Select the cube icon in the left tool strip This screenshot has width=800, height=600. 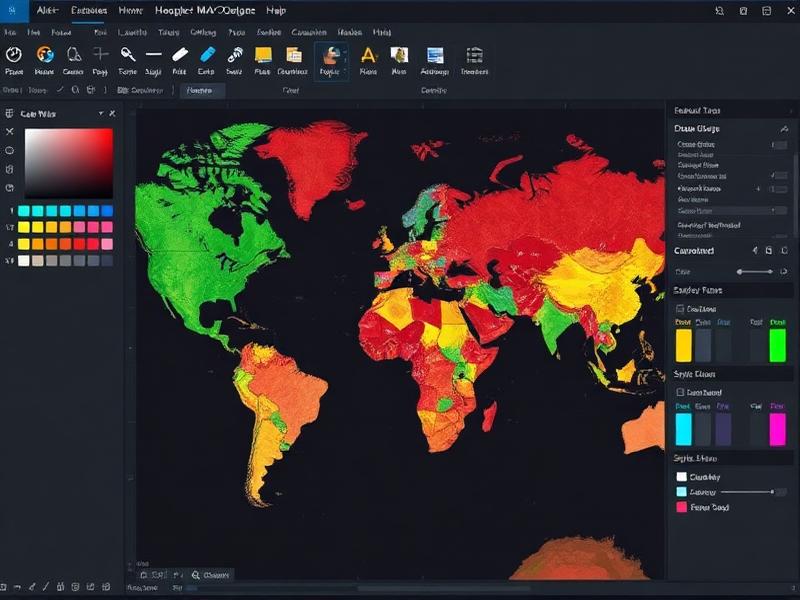tap(9, 169)
